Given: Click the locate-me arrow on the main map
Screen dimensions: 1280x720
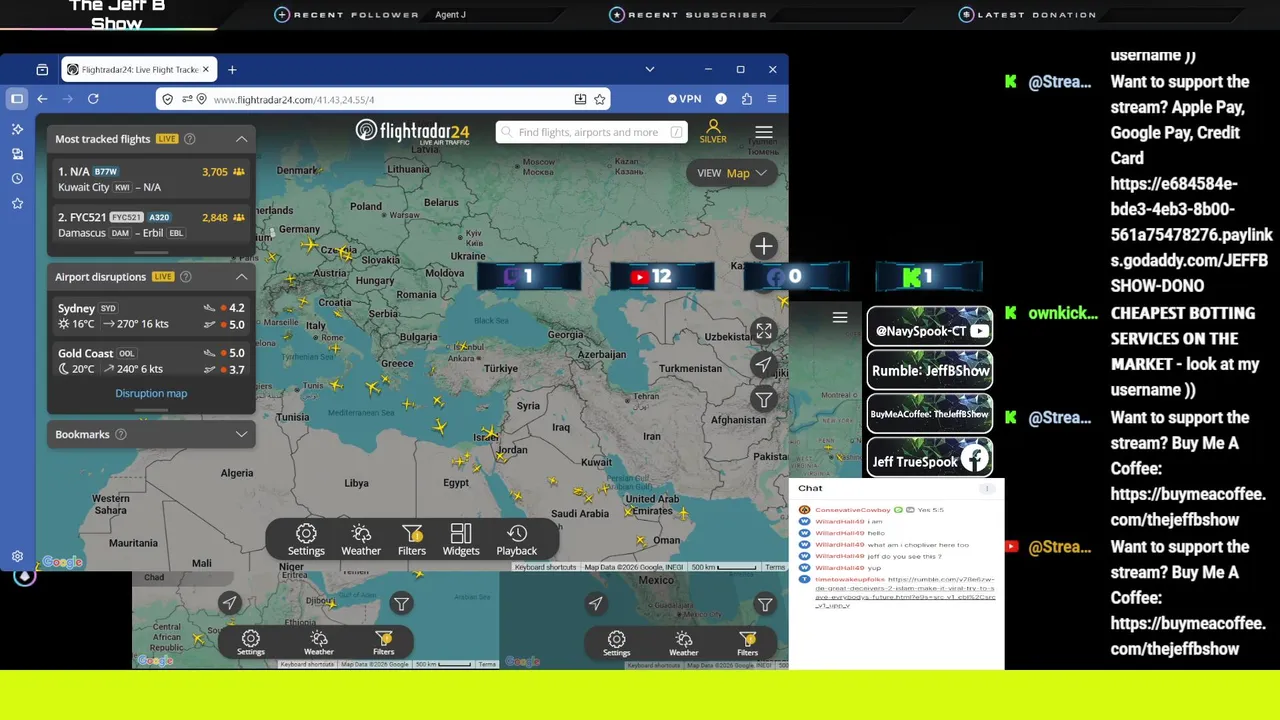Looking at the screenshot, I should click(x=764, y=365).
